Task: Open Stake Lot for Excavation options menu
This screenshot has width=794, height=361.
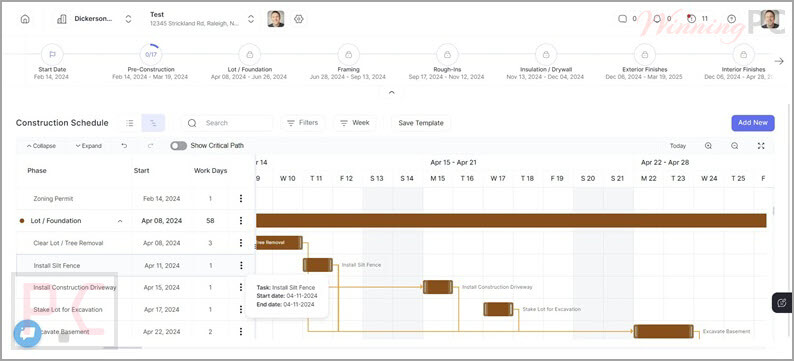Action: (241, 309)
